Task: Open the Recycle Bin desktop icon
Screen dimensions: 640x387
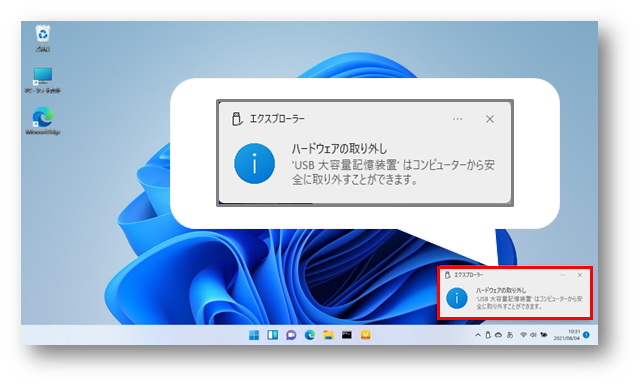Action: [x=43, y=38]
